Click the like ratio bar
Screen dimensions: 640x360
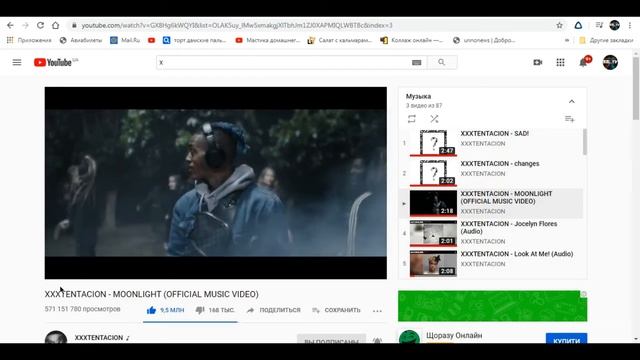coord(190,322)
